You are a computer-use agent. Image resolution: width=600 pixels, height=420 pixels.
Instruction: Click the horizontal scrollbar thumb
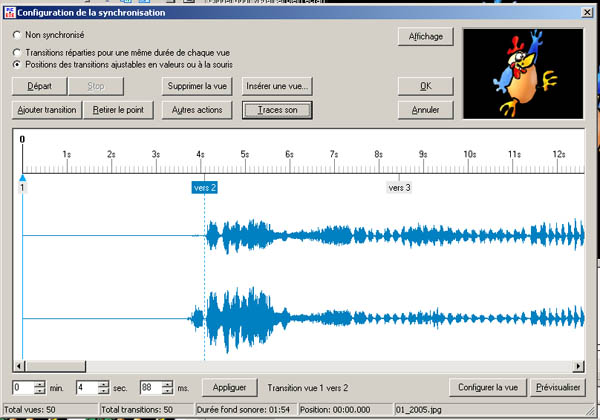(x=55, y=366)
